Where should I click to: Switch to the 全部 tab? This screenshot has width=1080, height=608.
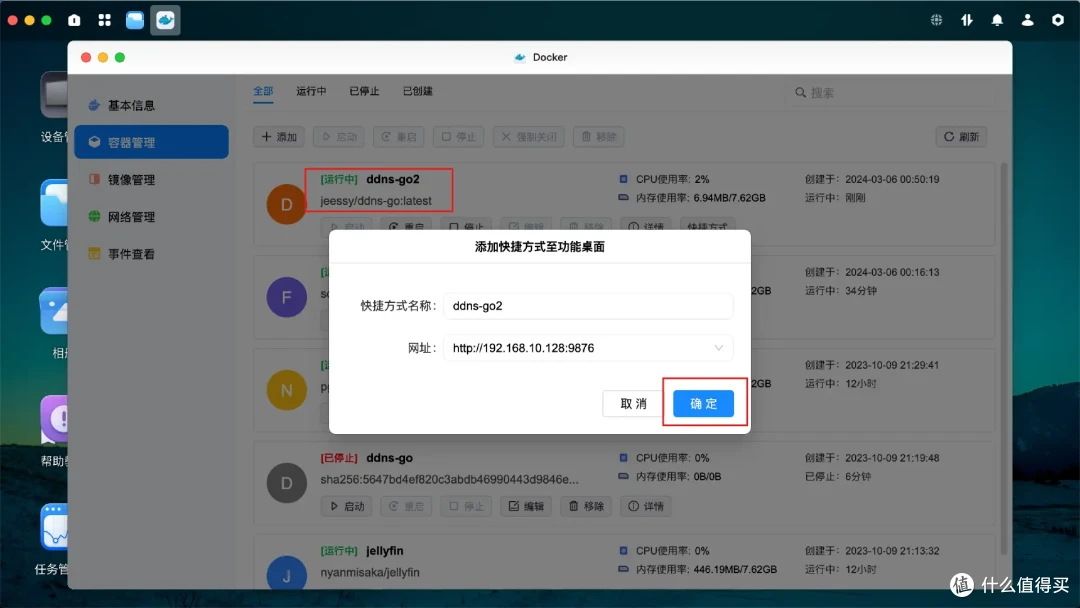coord(263,91)
